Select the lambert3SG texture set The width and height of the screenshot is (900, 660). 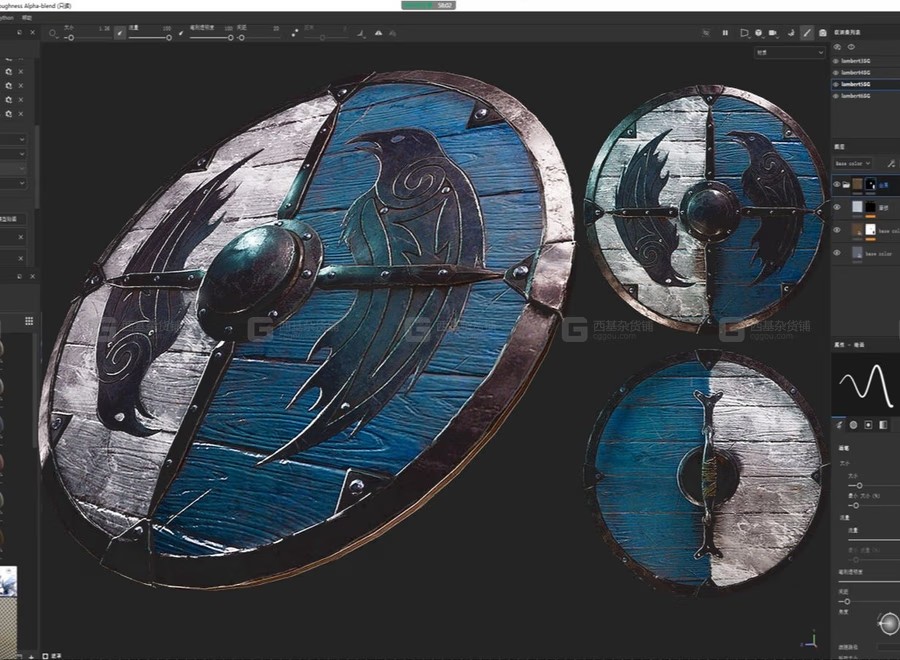[x=856, y=61]
